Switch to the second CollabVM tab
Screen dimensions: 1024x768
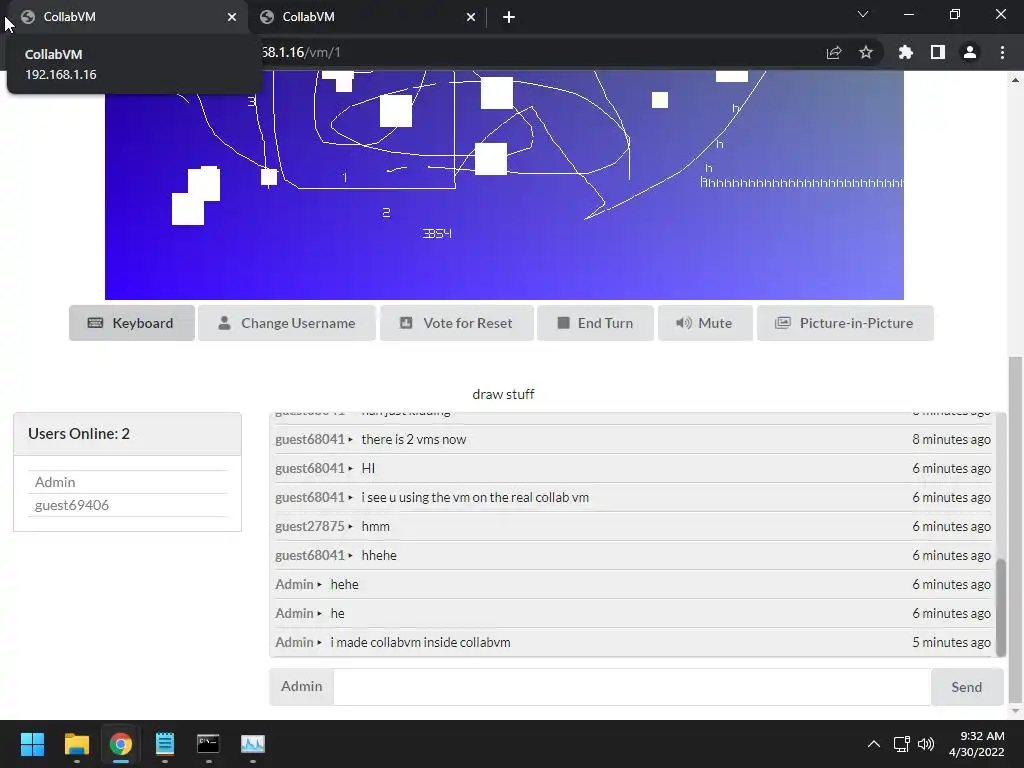[367, 17]
